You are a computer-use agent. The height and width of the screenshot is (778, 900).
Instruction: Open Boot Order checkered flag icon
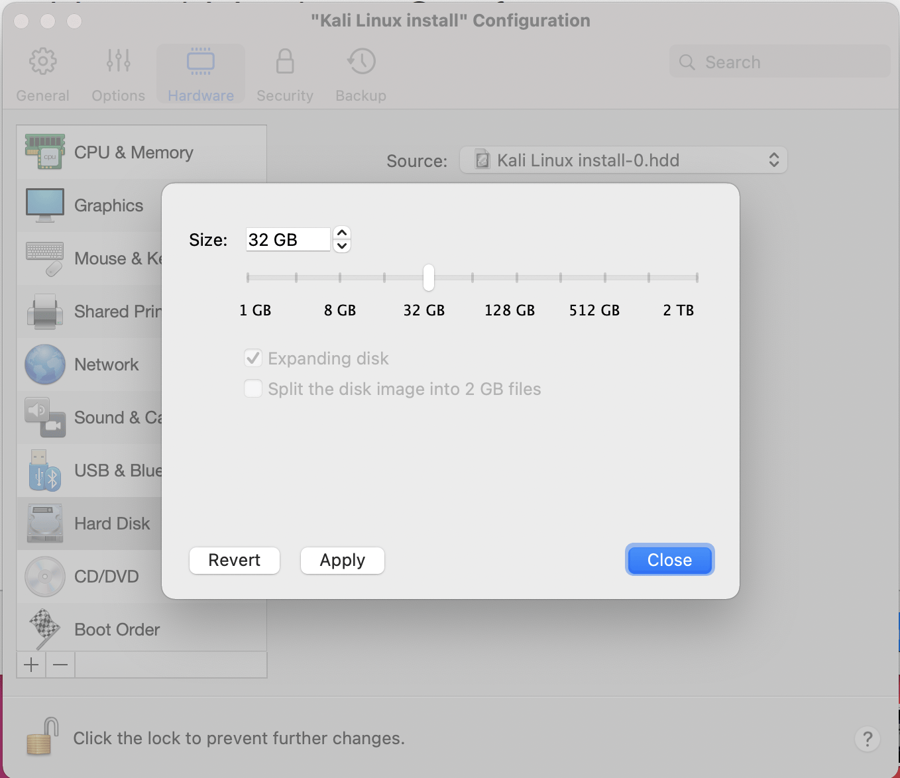[45, 629]
